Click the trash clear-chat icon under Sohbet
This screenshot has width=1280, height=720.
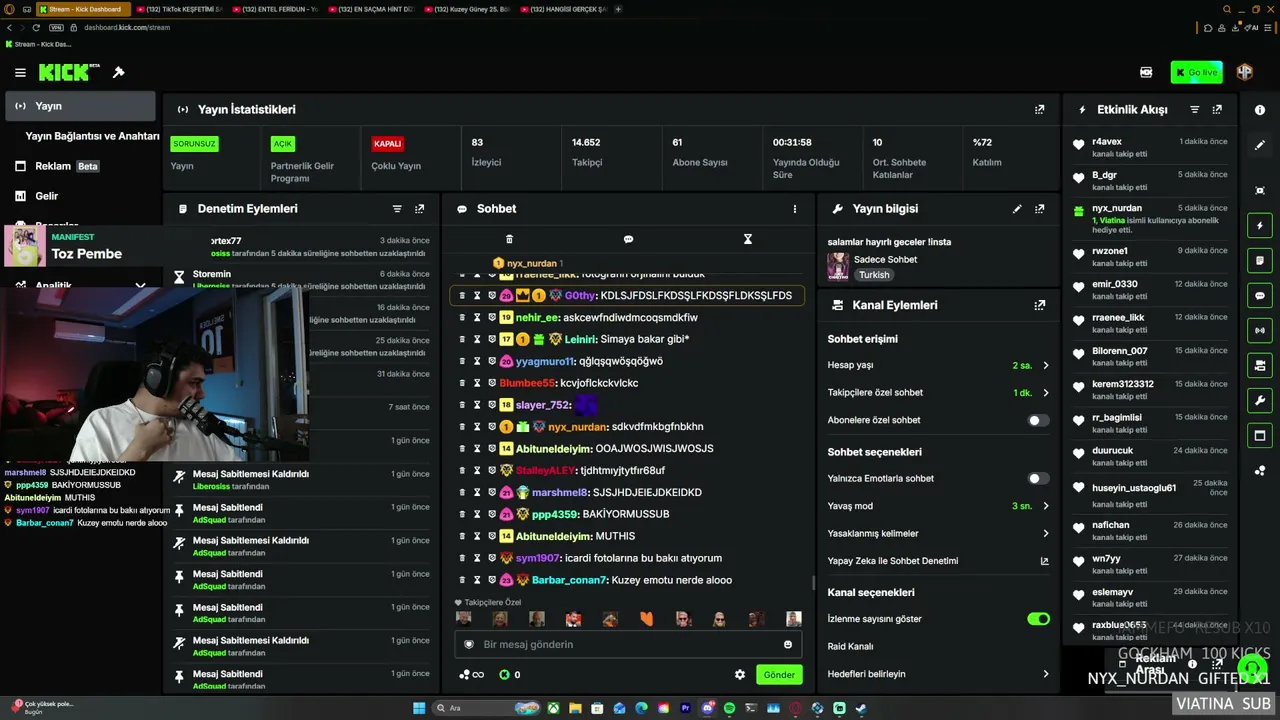[509, 239]
